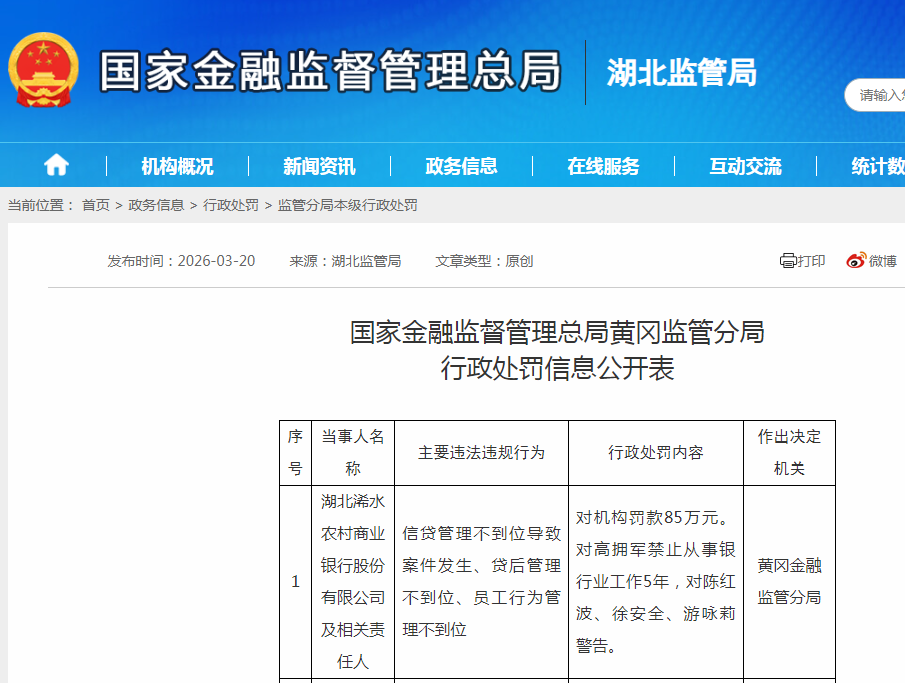Open the 新闻资讯 menu
This screenshot has height=683, width=905.
[x=318, y=165]
